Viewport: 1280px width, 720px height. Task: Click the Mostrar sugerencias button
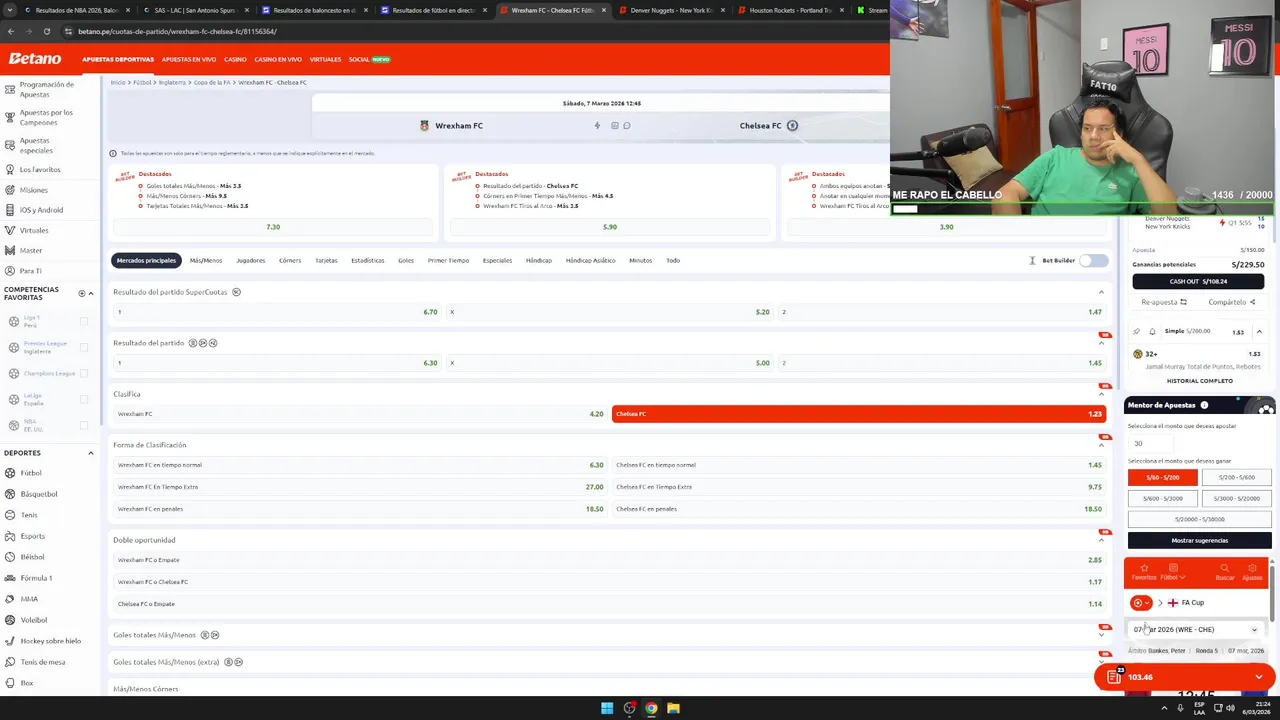click(1199, 540)
